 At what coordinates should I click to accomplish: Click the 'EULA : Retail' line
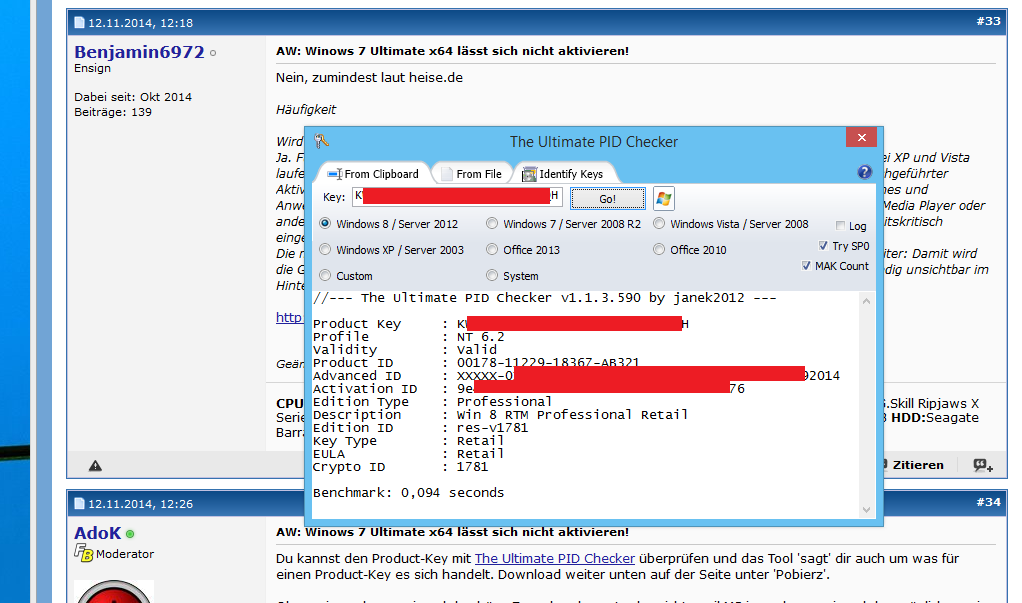pyautogui.click(x=409, y=454)
